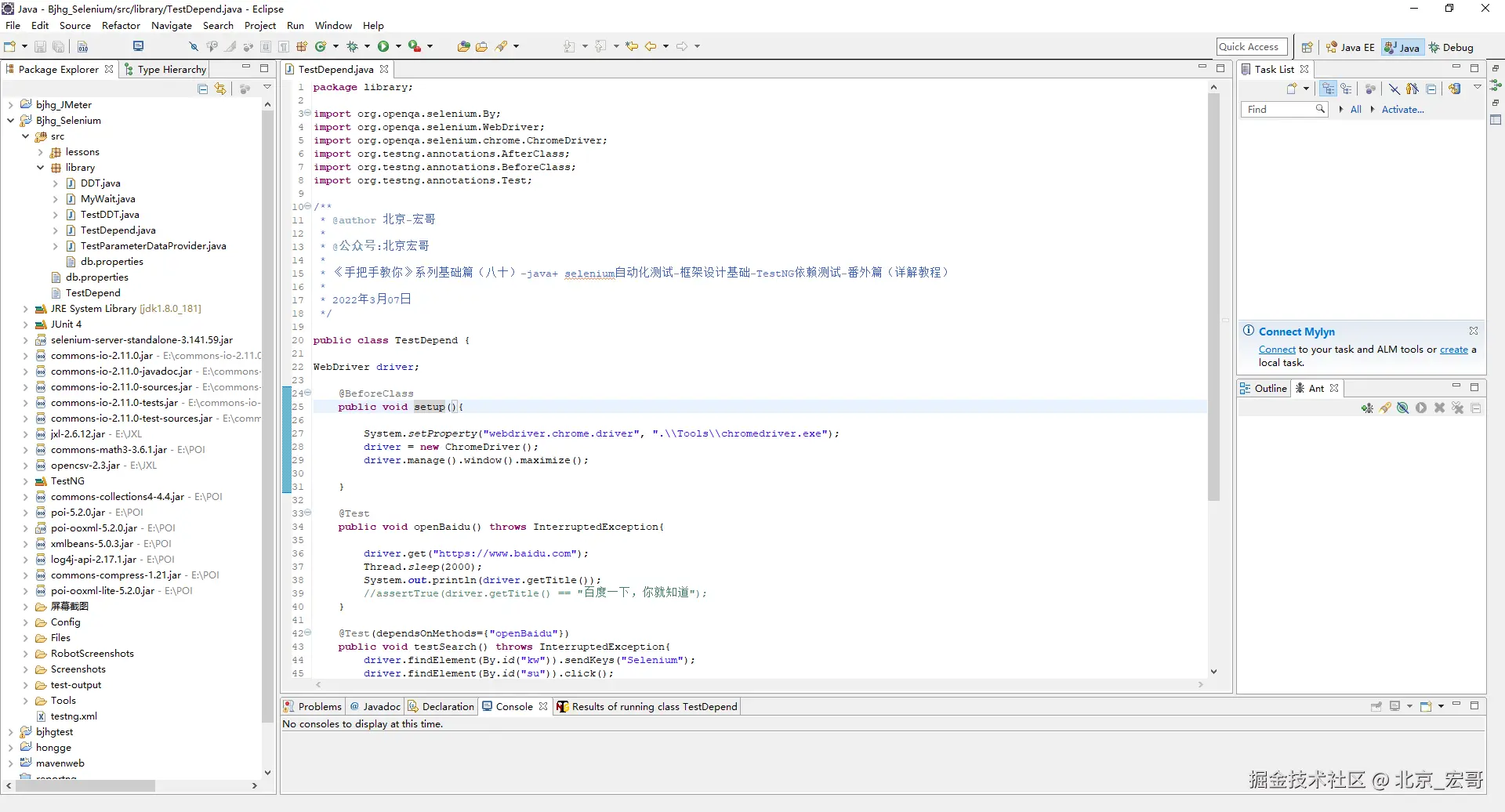Click the Package Explorer horizontal scrollbar thumb
The image size is (1505, 812).
[85, 785]
